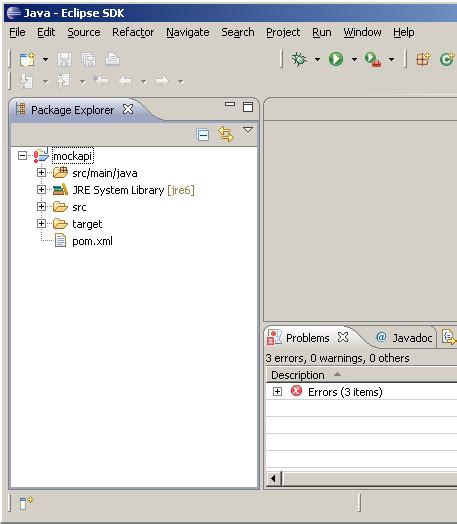Viewport: 457px width, 524px height.
Task: Click the New Java Package icon
Action: coord(423,59)
